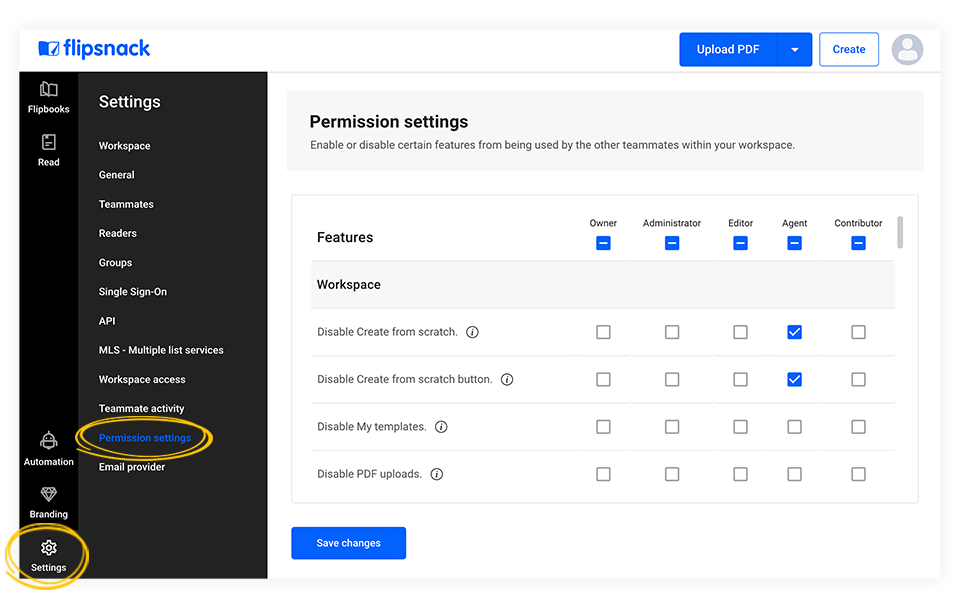Uncheck Agent for Disable Create from scratch
The width and height of the screenshot is (960, 608).
(794, 332)
